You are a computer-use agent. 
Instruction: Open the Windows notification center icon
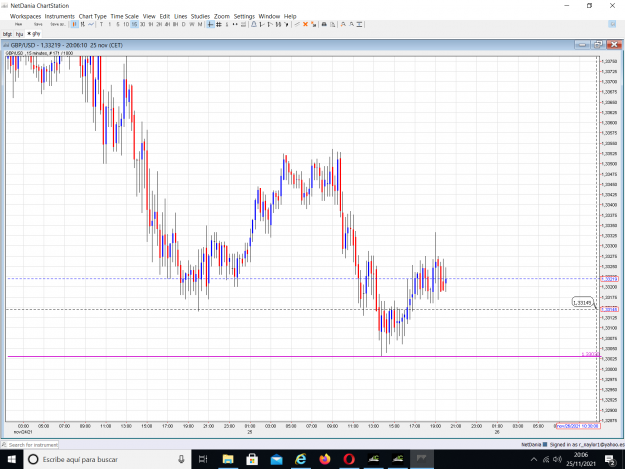(610, 459)
